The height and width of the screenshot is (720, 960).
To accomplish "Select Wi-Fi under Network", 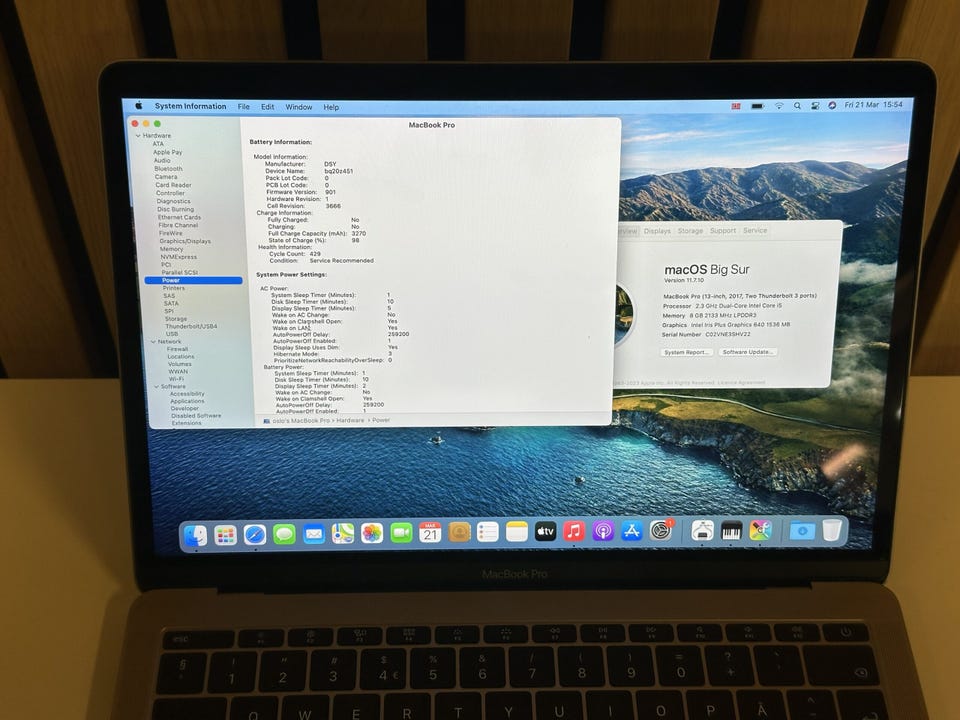I will tap(176, 379).
